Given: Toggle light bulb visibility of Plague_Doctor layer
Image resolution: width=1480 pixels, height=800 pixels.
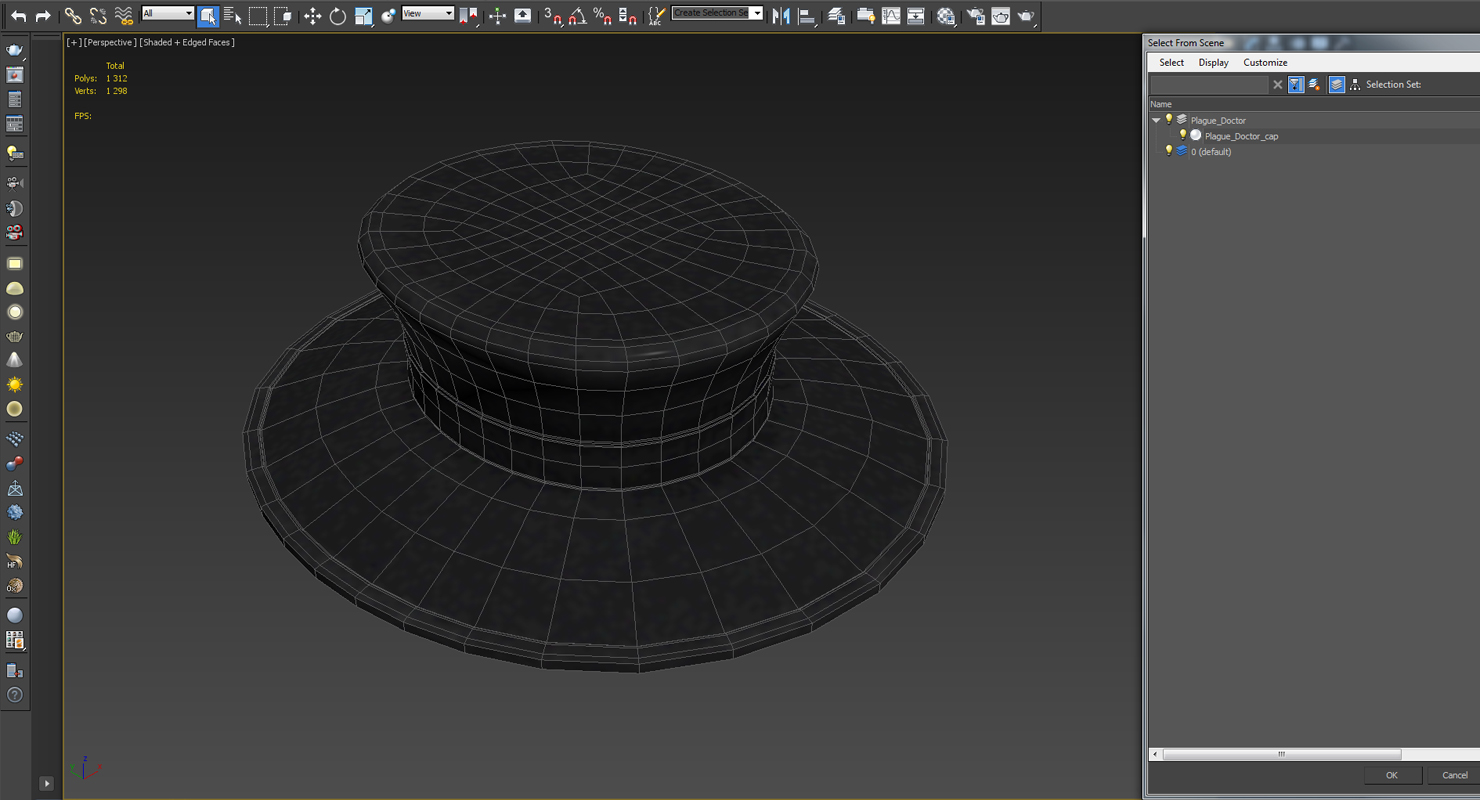Looking at the screenshot, I should (x=1168, y=119).
